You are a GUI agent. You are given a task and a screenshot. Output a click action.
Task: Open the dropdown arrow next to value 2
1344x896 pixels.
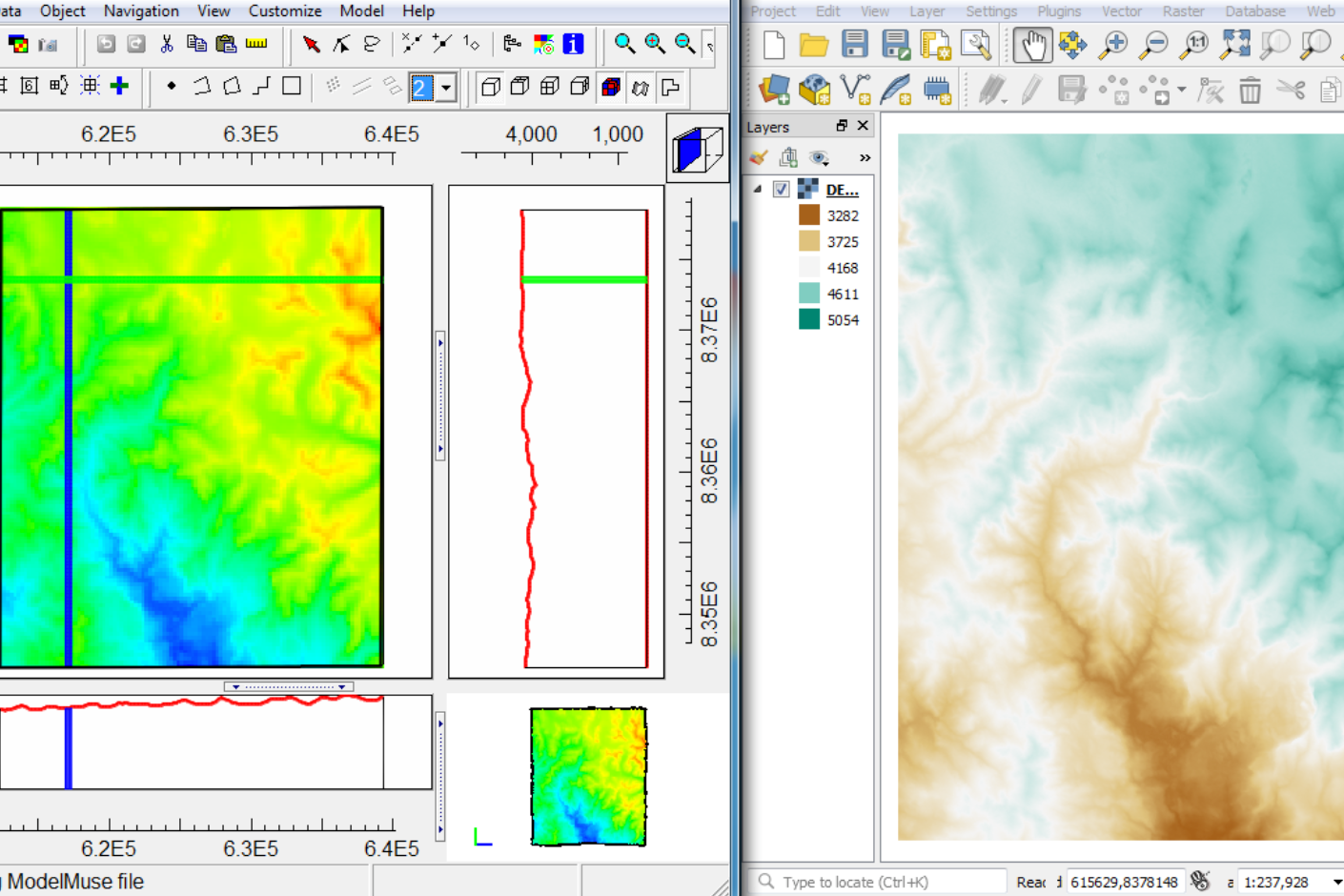(446, 88)
